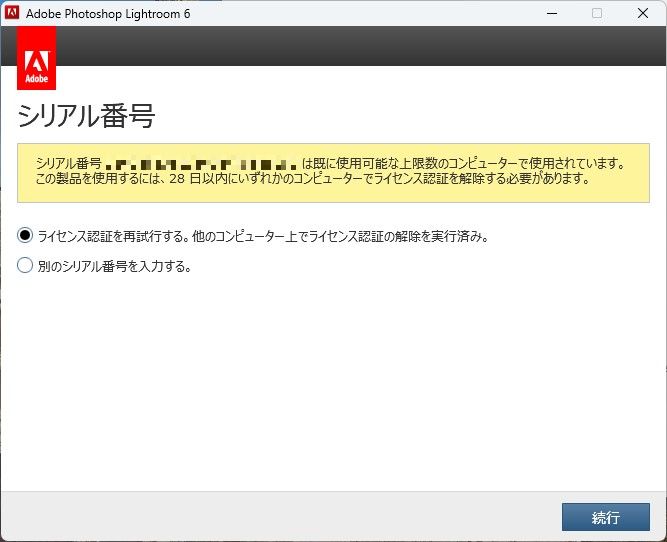The image size is (667, 542).
Task: Click the 続行 button
Action: pyautogui.click(x=605, y=517)
